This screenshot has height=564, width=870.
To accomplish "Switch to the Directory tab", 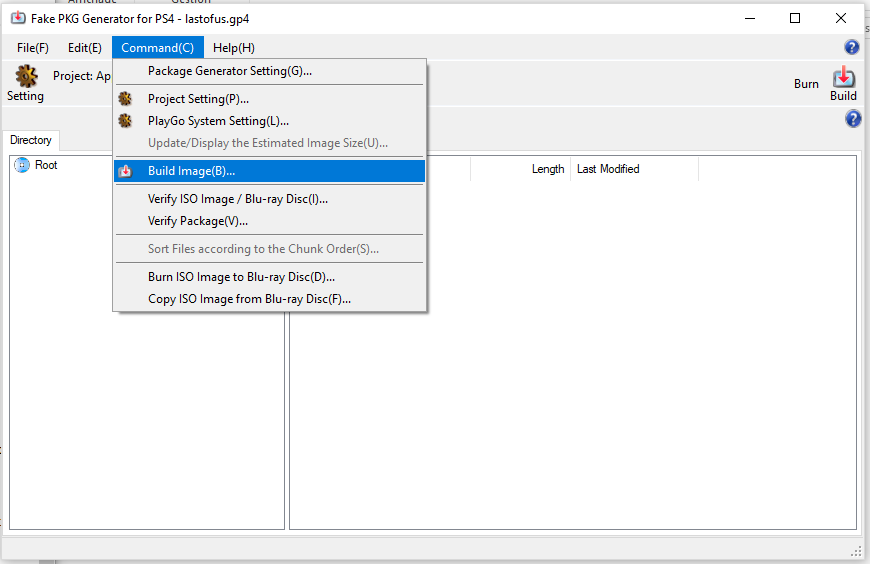I will [x=31, y=140].
